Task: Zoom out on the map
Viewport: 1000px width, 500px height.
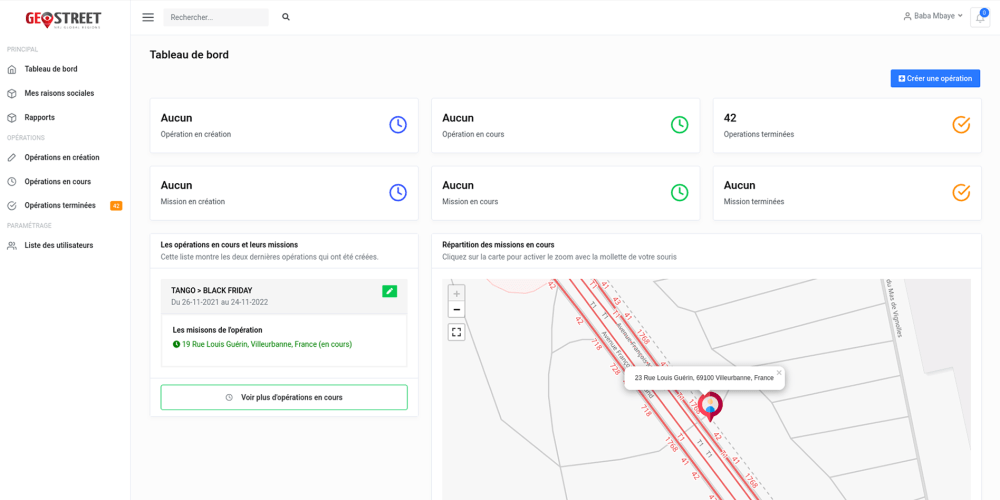Action: pyautogui.click(x=456, y=310)
